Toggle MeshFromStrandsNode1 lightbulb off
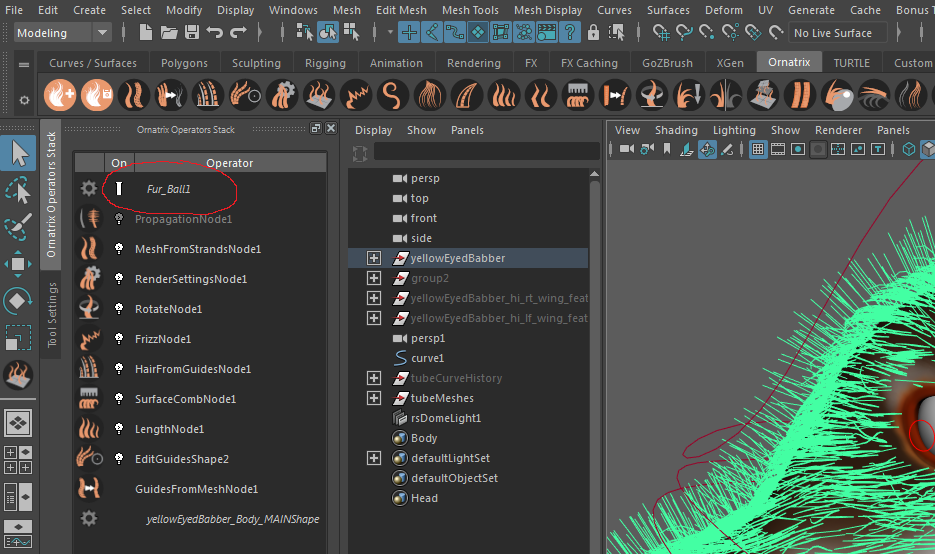 click(119, 249)
